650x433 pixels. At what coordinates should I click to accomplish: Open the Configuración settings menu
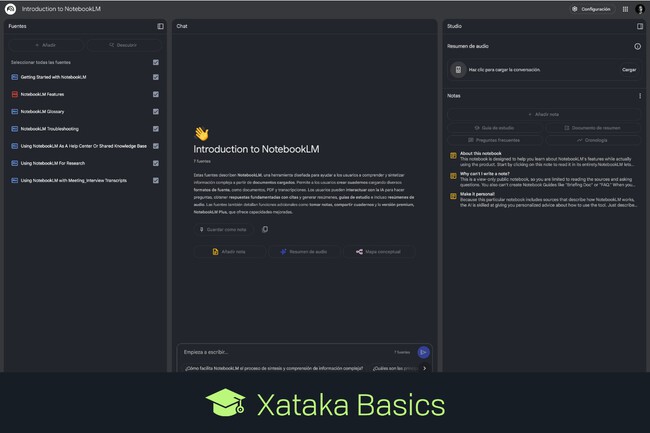[x=591, y=9]
